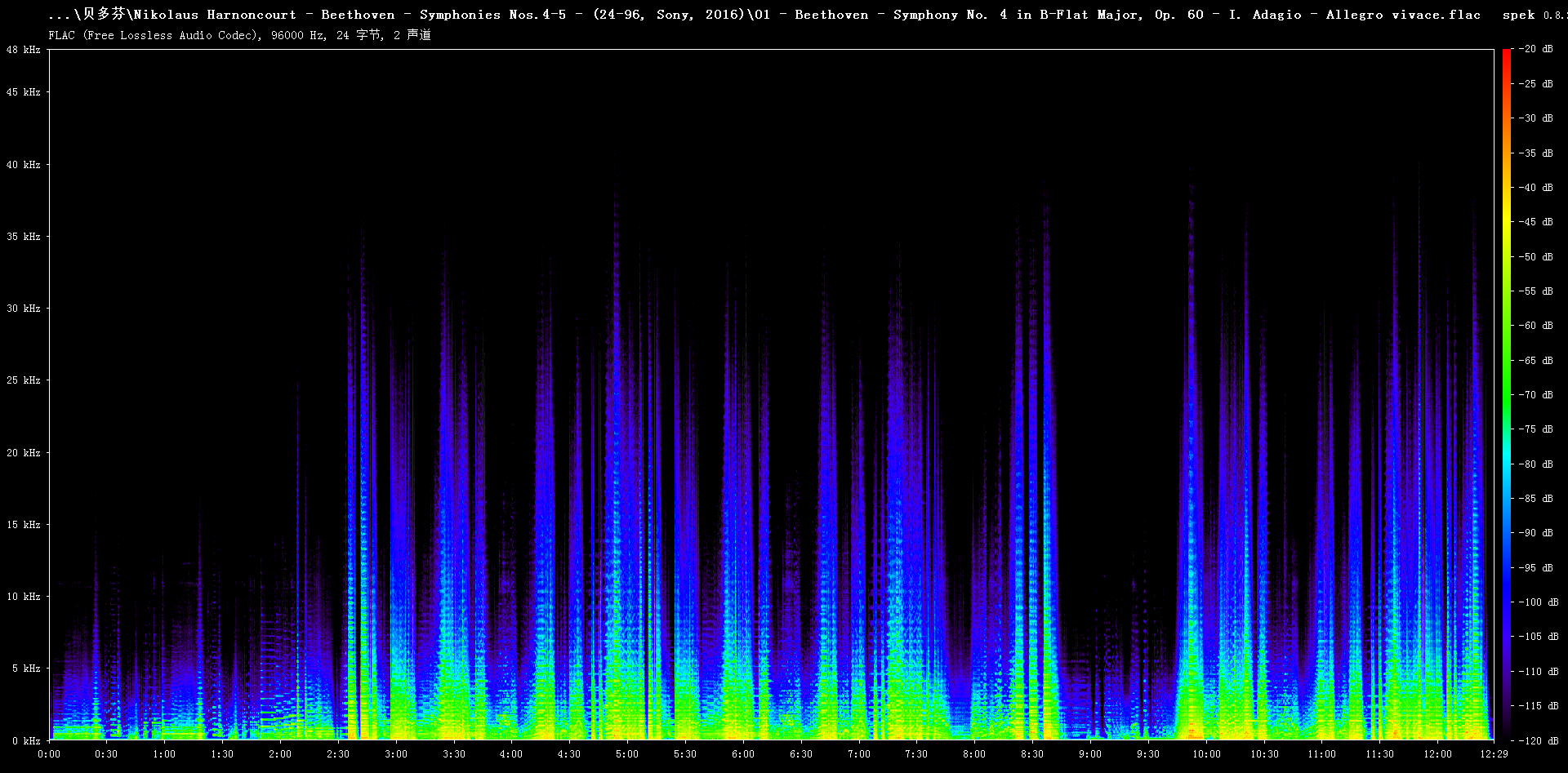Click the red top of the dB color bar

click(1506, 53)
